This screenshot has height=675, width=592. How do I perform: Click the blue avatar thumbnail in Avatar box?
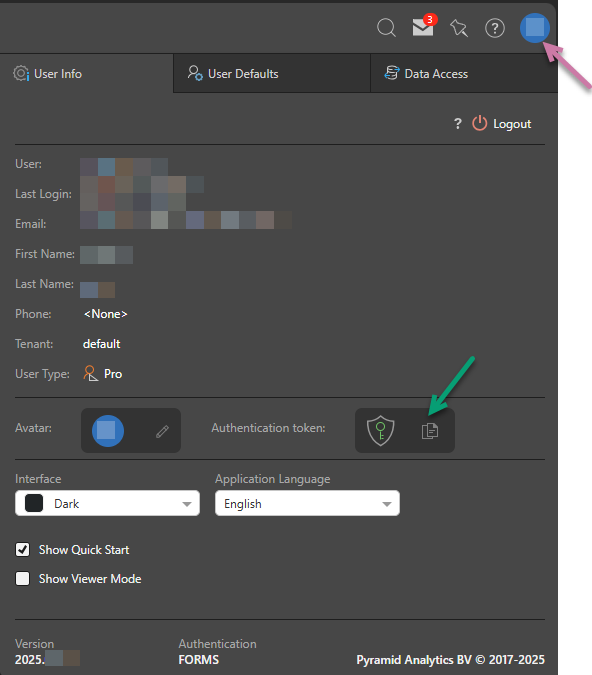[x=108, y=430]
